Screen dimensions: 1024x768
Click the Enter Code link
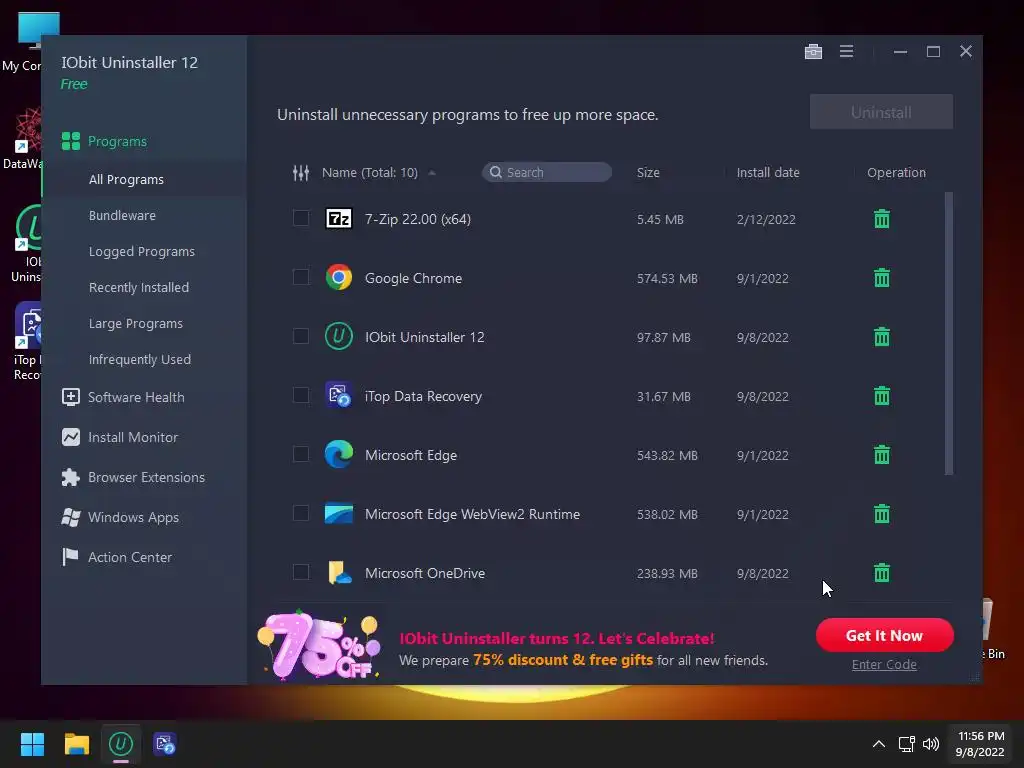point(884,664)
